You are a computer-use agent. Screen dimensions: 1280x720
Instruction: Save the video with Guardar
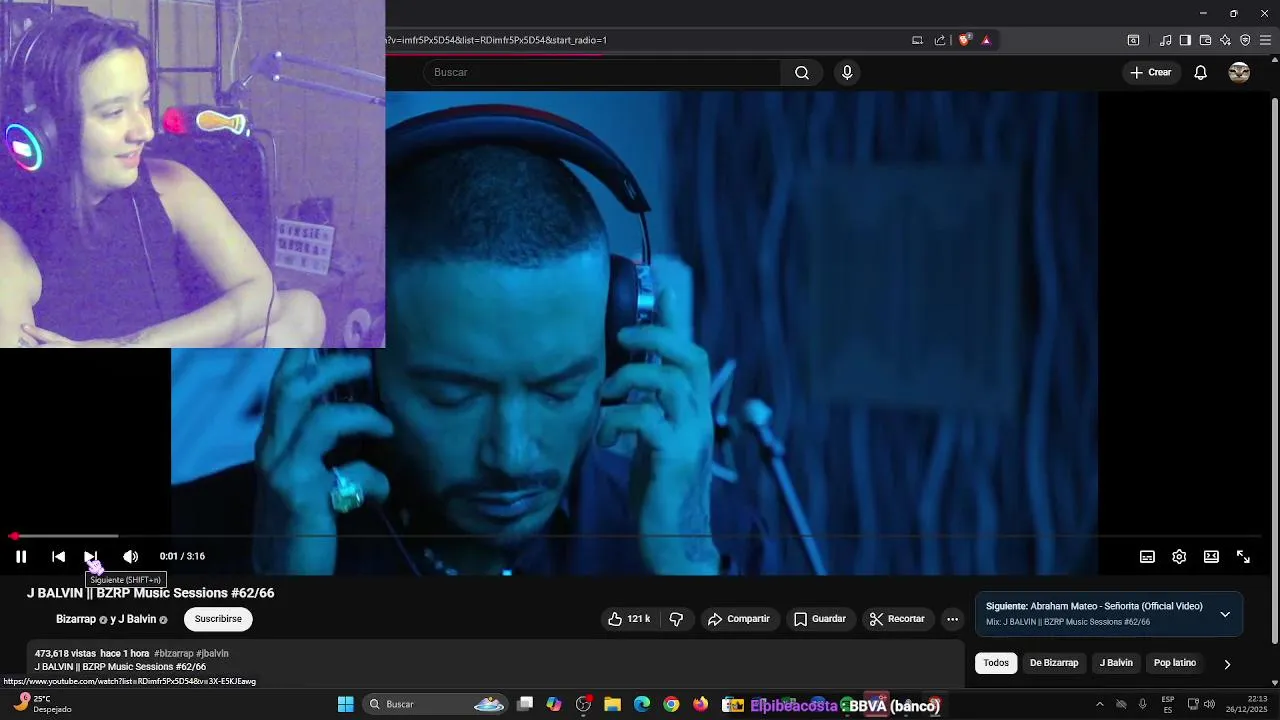click(820, 619)
